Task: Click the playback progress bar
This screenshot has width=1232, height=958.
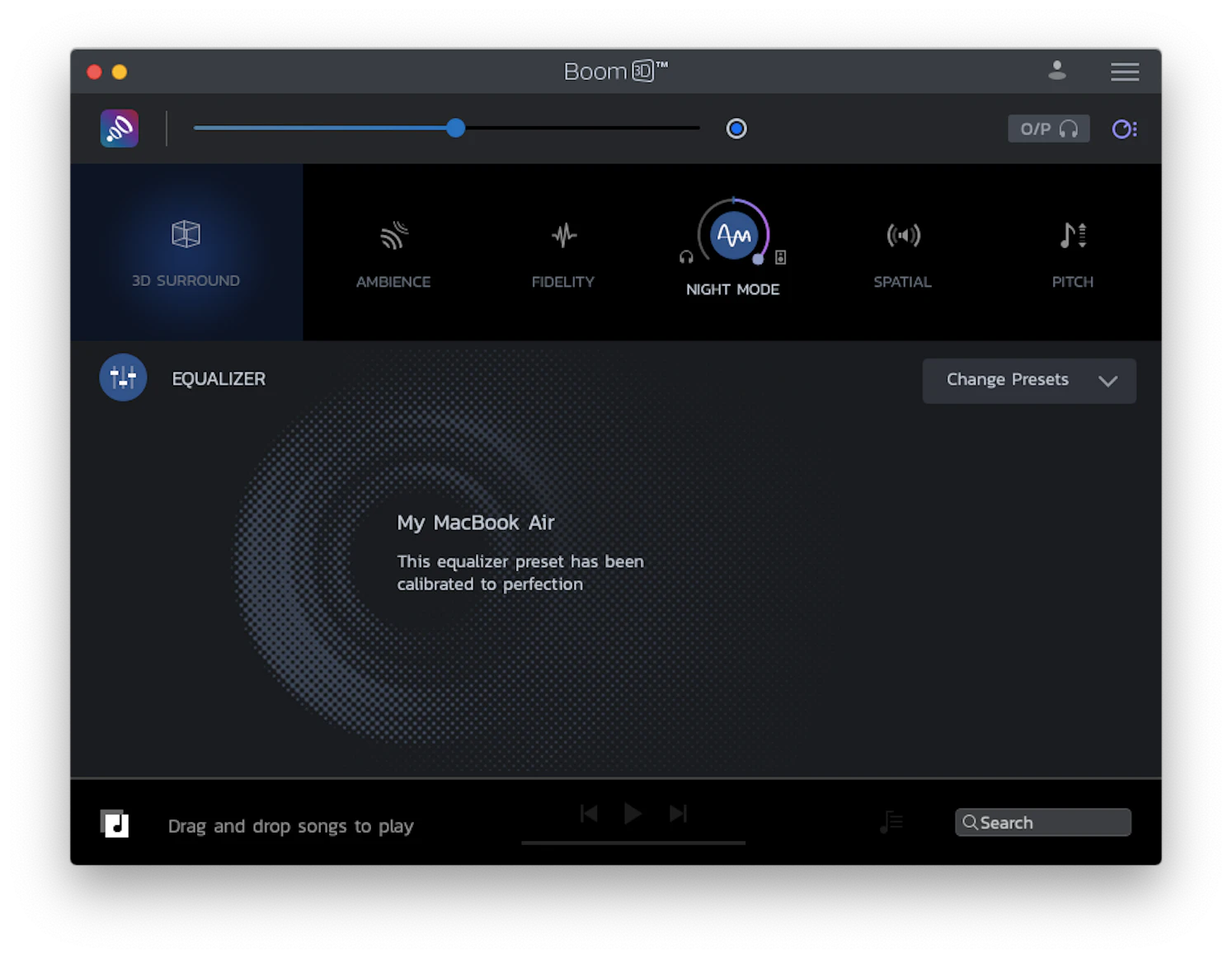Action: coord(633,843)
